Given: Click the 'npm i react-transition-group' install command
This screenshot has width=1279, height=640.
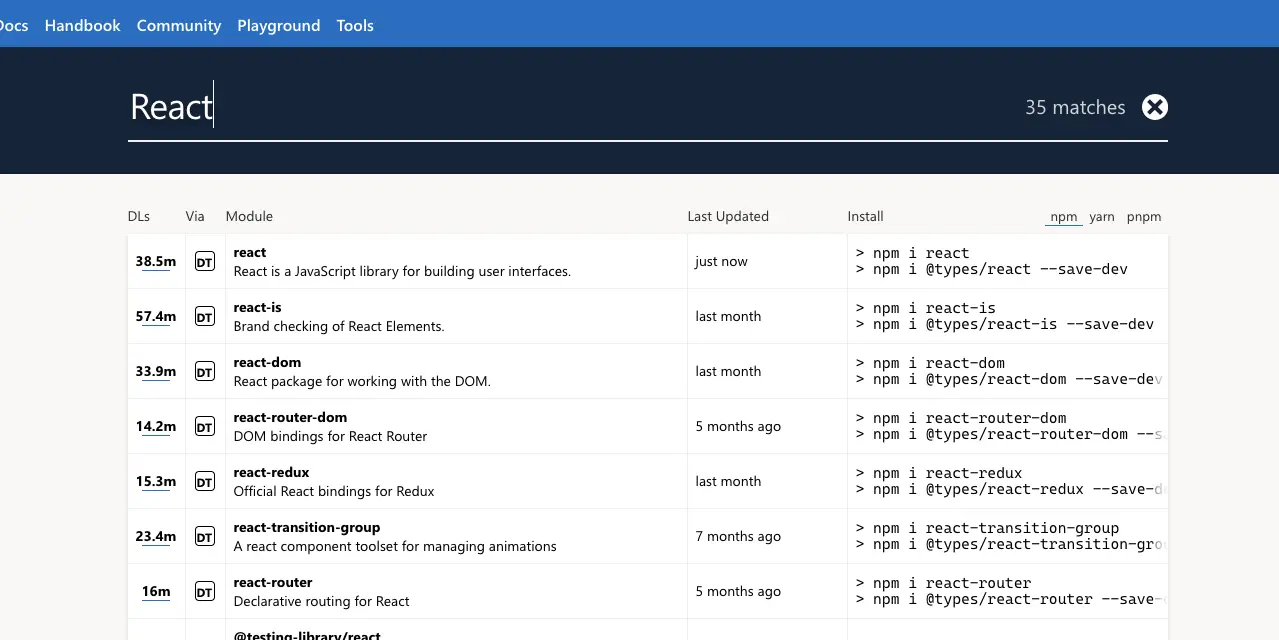Looking at the screenshot, I should click(988, 529).
